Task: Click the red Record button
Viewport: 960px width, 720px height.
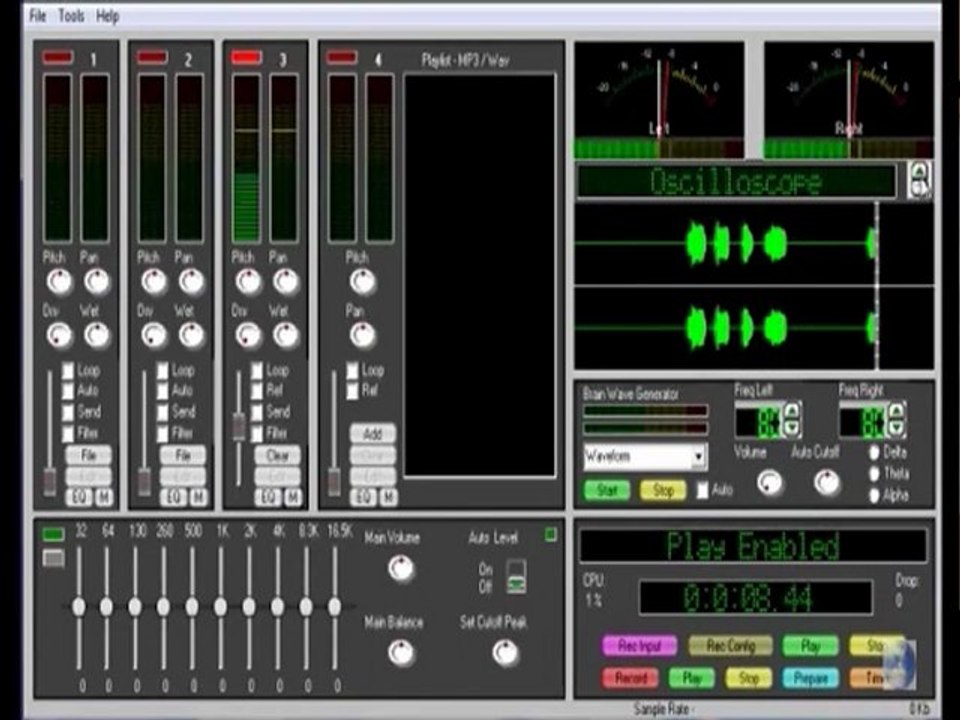Action: [x=631, y=678]
